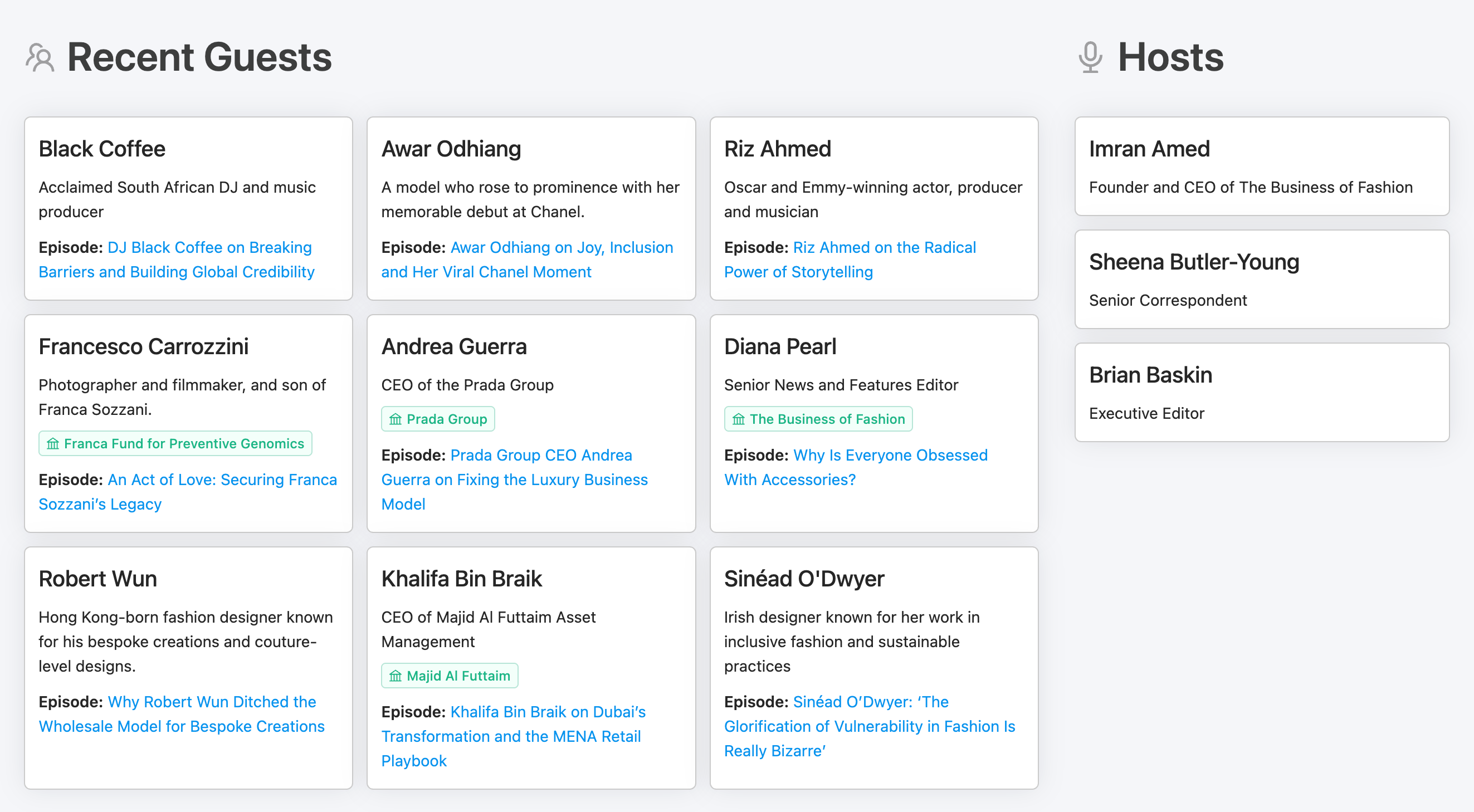Open Khalifa Bin Braik Dubai episode link
1474x812 pixels.
548,712
